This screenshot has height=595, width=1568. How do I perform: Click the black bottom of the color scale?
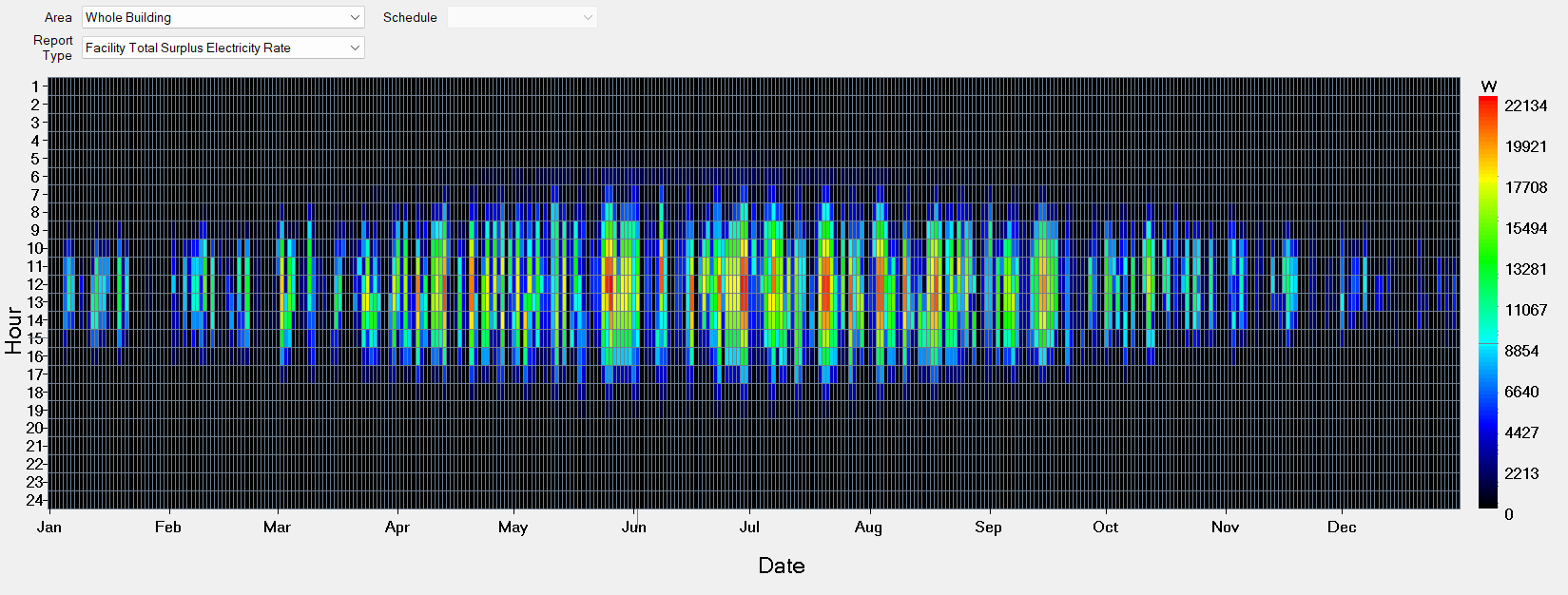coord(1488,504)
